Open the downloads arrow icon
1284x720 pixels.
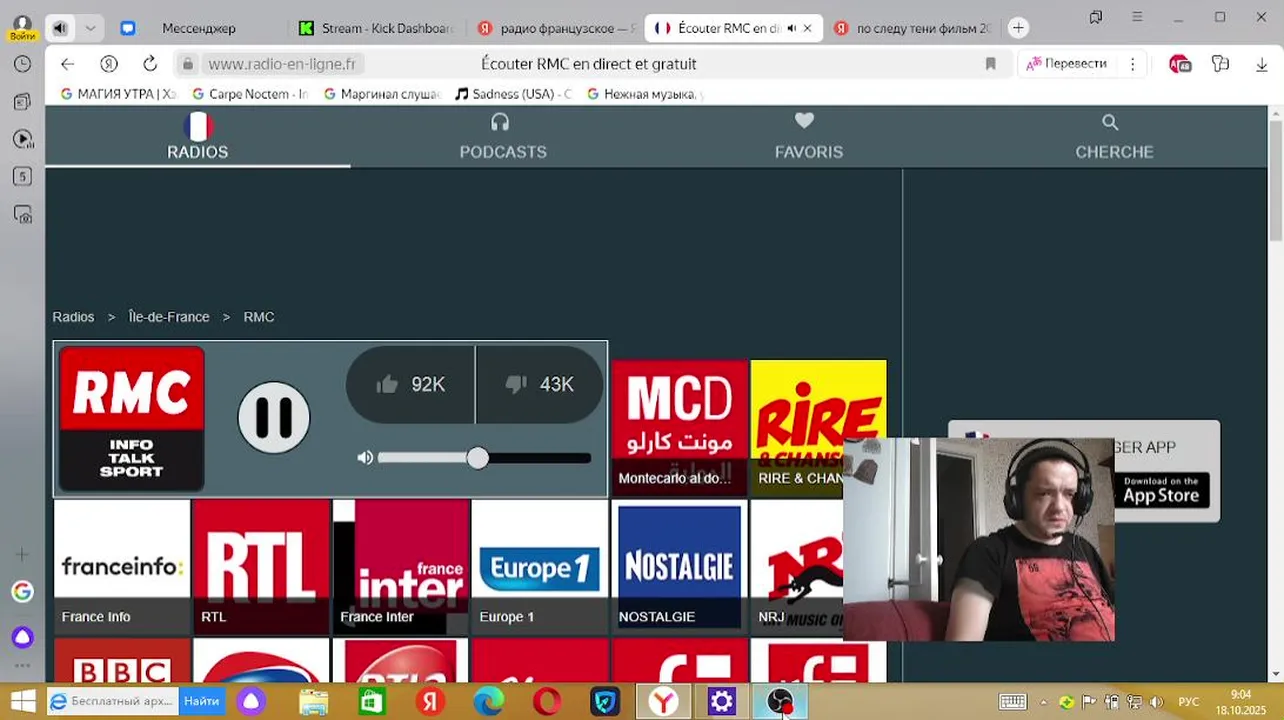1262,64
